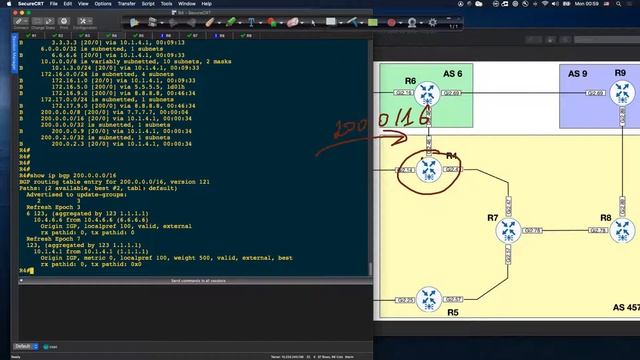Open the Help menu

(207, 4)
